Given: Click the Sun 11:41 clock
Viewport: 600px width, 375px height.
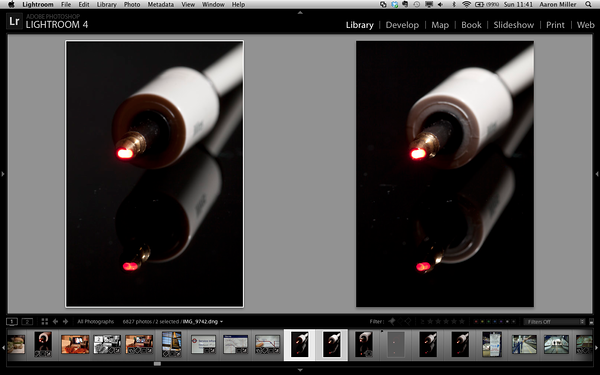Looking at the screenshot, I should pos(518,5).
